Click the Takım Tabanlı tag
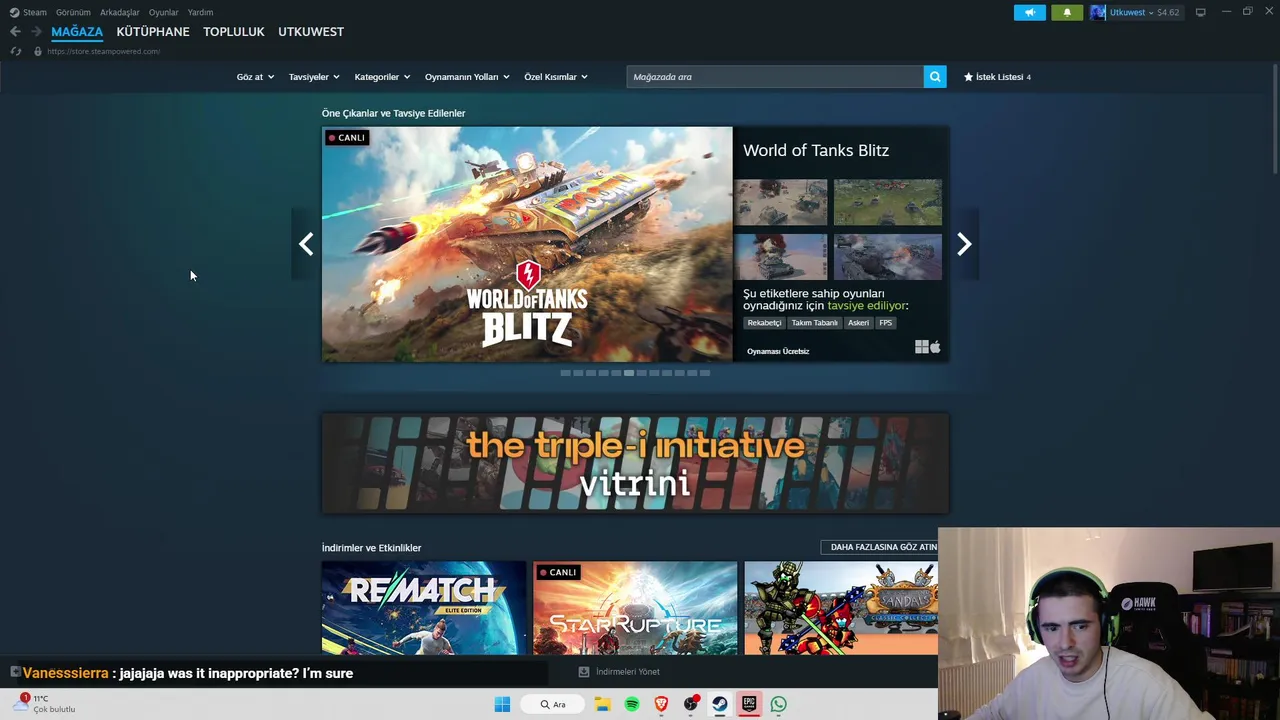1280x720 pixels. [814, 323]
